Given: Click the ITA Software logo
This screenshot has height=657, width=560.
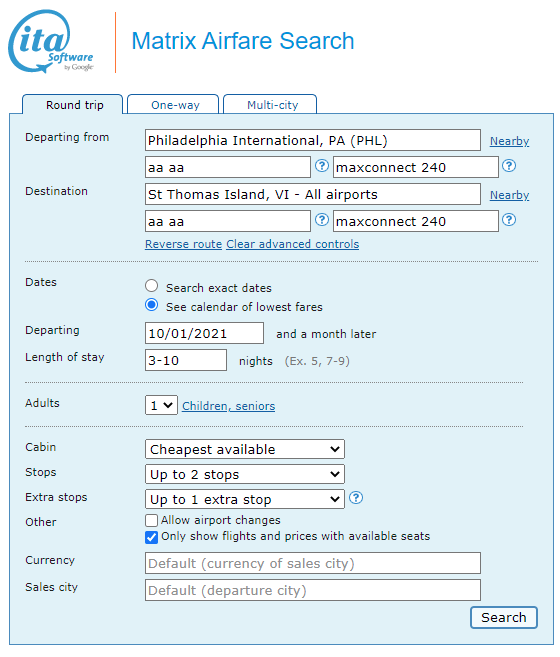Looking at the screenshot, I should (51, 41).
